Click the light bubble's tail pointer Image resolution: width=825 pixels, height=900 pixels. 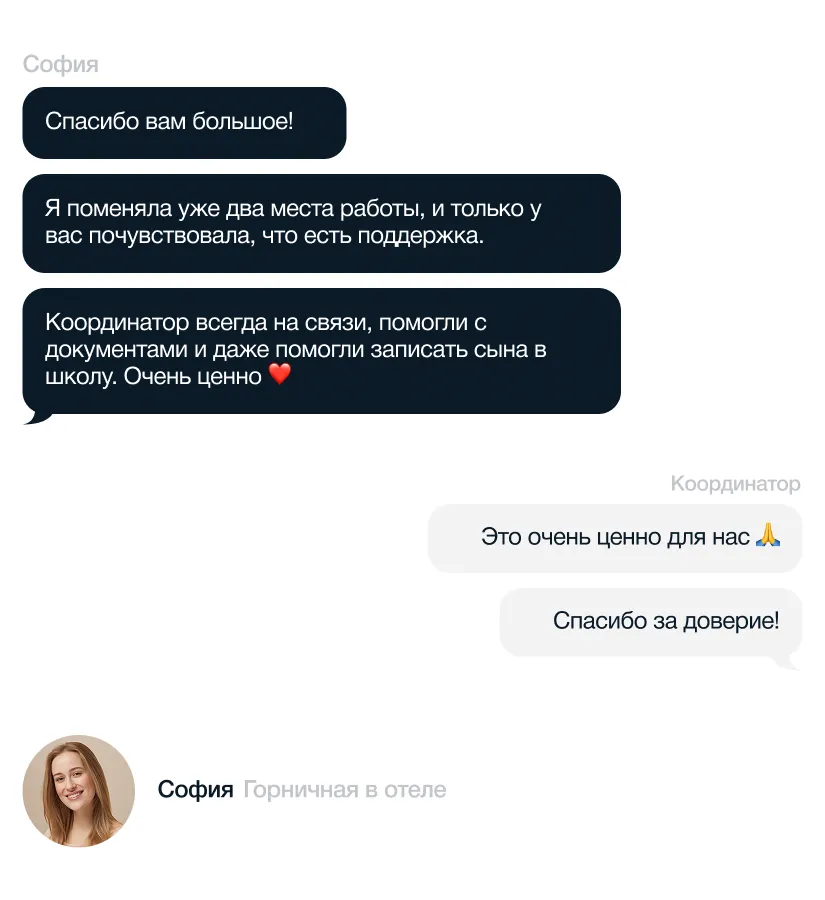[x=788, y=662]
